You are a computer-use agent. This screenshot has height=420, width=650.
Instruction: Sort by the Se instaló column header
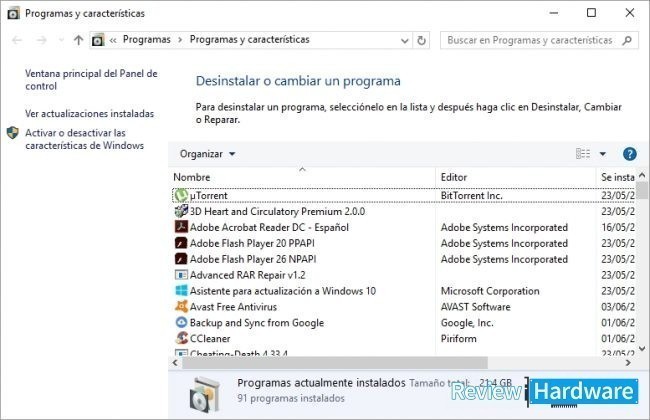click(x=617, y=177)
